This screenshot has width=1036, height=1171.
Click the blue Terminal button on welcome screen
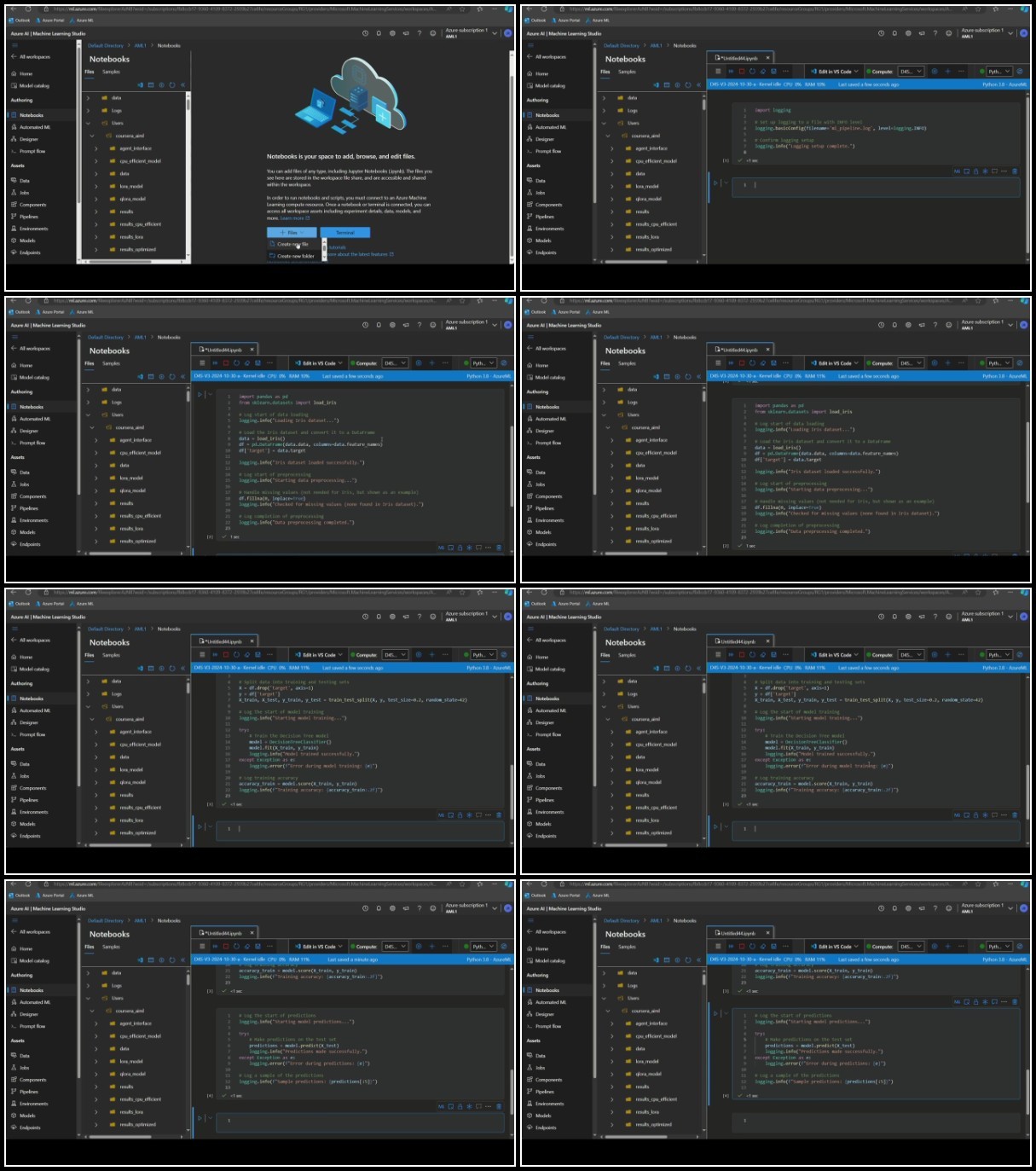[345, 232]
